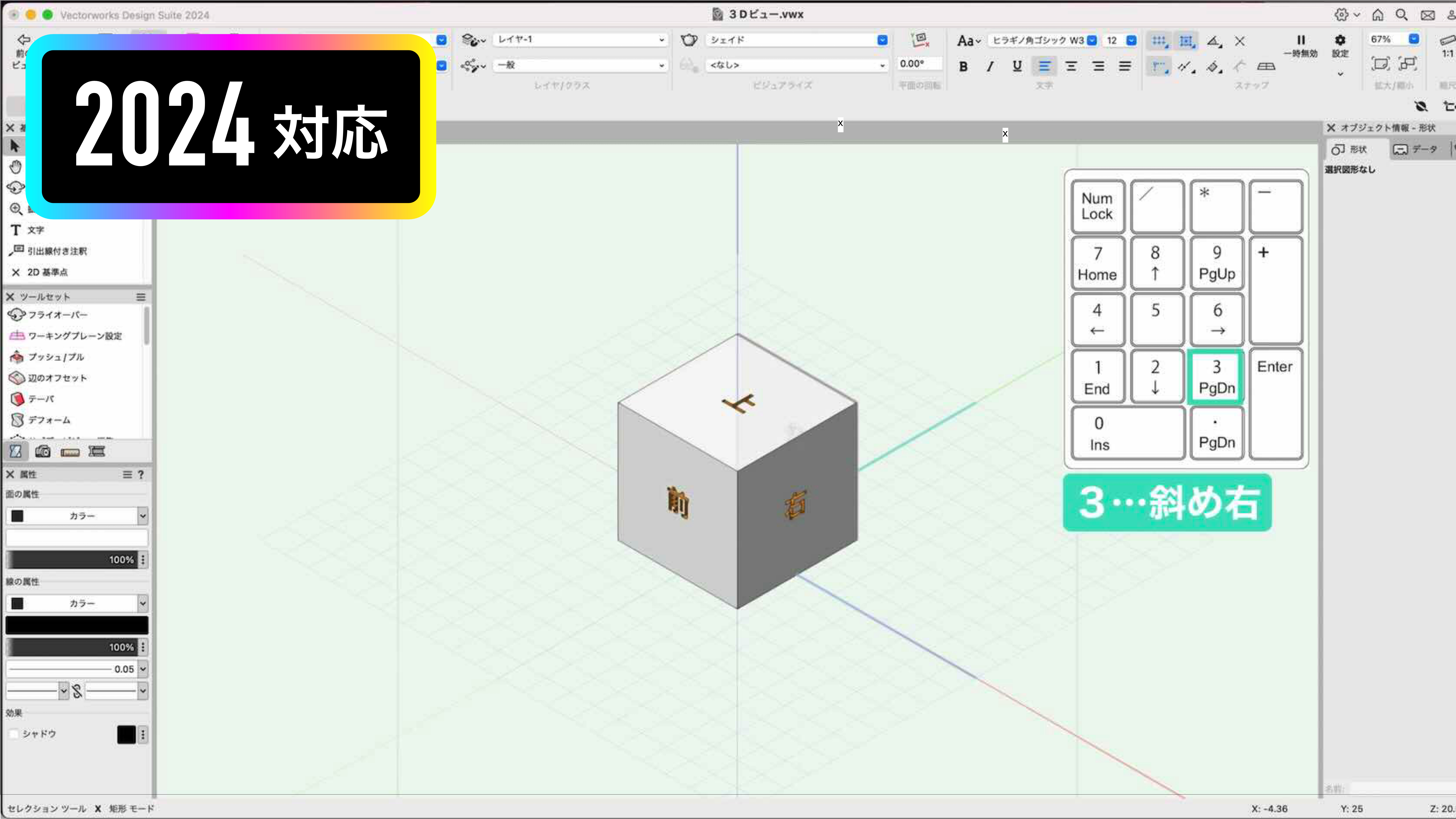Open the 一般 class dropdown
This screenshot has width=1456, height=819.
coord(580,66)
